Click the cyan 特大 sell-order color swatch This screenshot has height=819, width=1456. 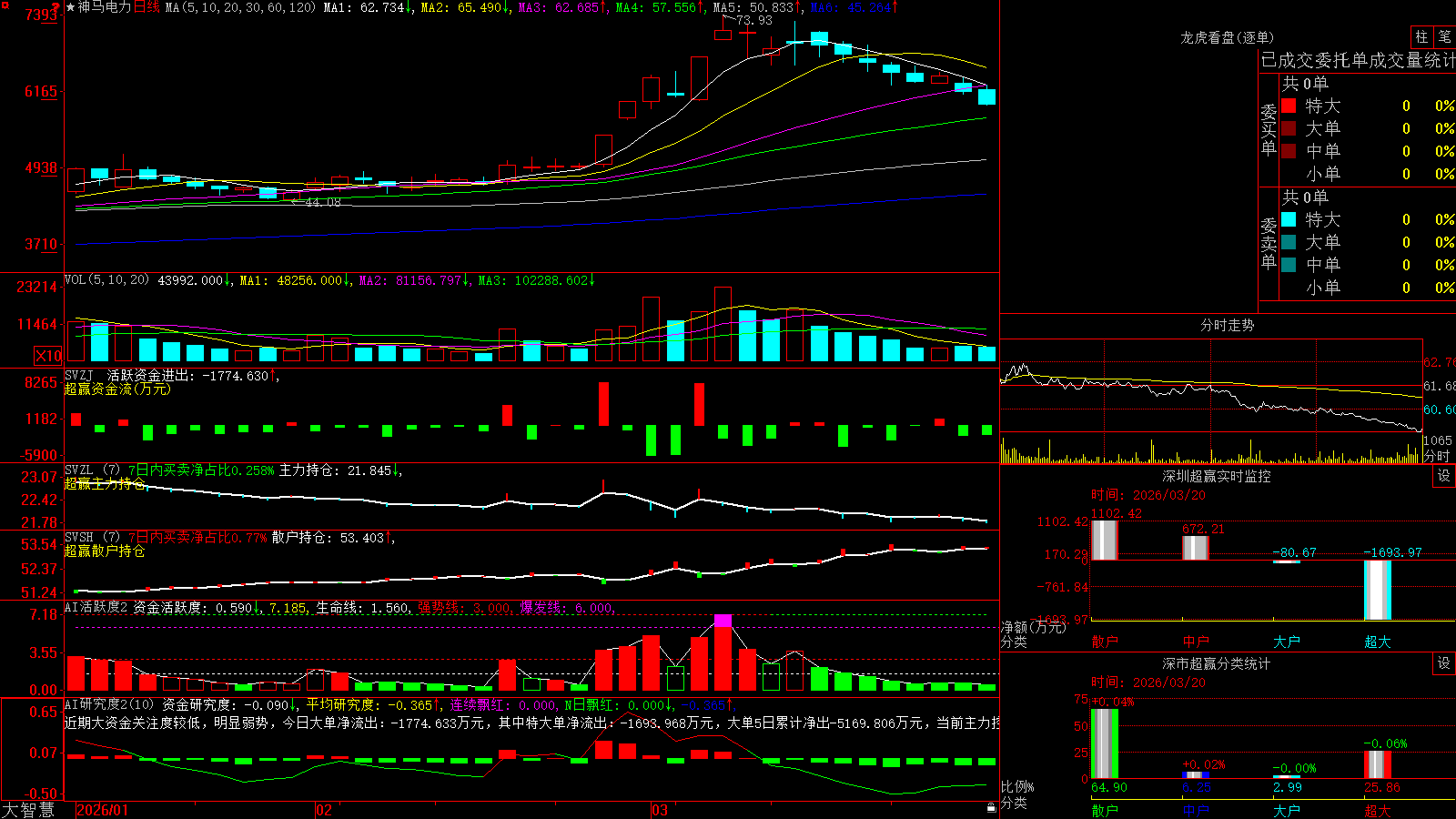click(x=1289, y=219)
